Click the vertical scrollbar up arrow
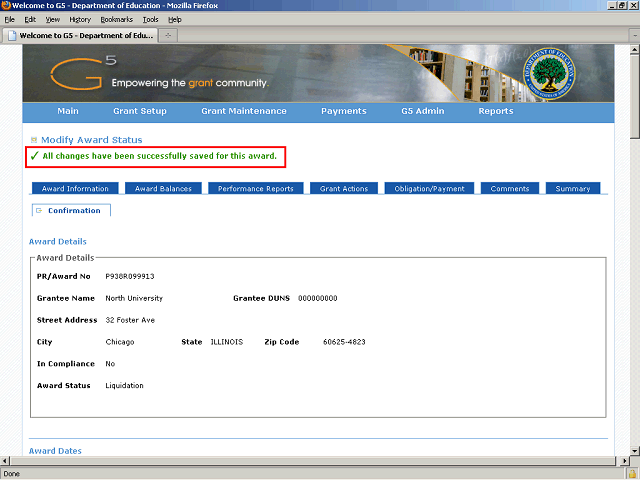The height and width of the screenshot is (480, 640). point(634,50)
